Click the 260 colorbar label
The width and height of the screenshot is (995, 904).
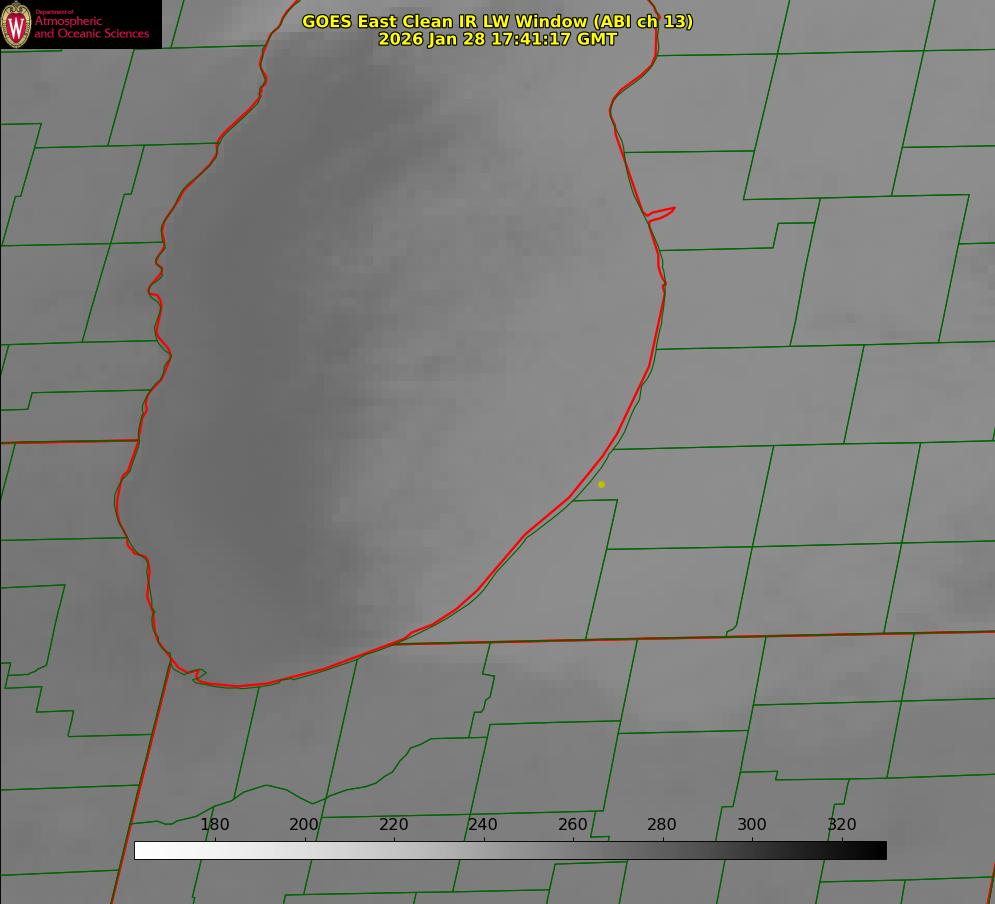(572, 824)
